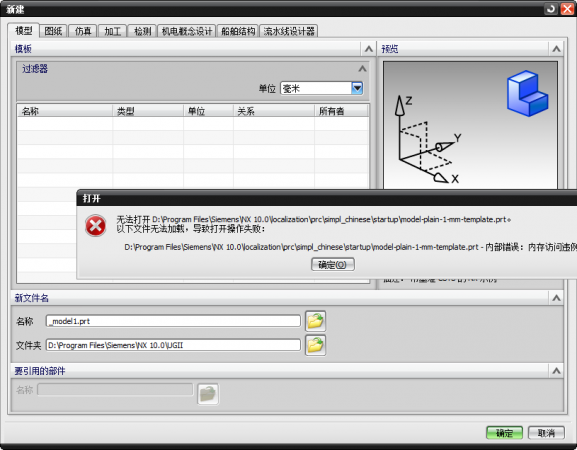The image size is (577, 450).
Task: Click 确定(O) in the error dialog
Action: (333, 265)
